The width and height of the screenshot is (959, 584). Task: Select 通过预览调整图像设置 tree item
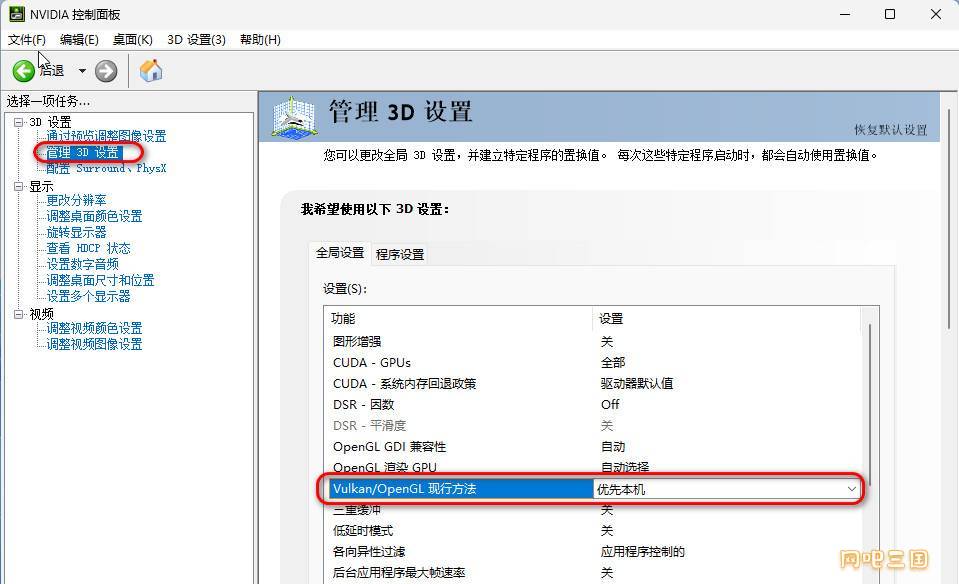(x=106, y=136)
